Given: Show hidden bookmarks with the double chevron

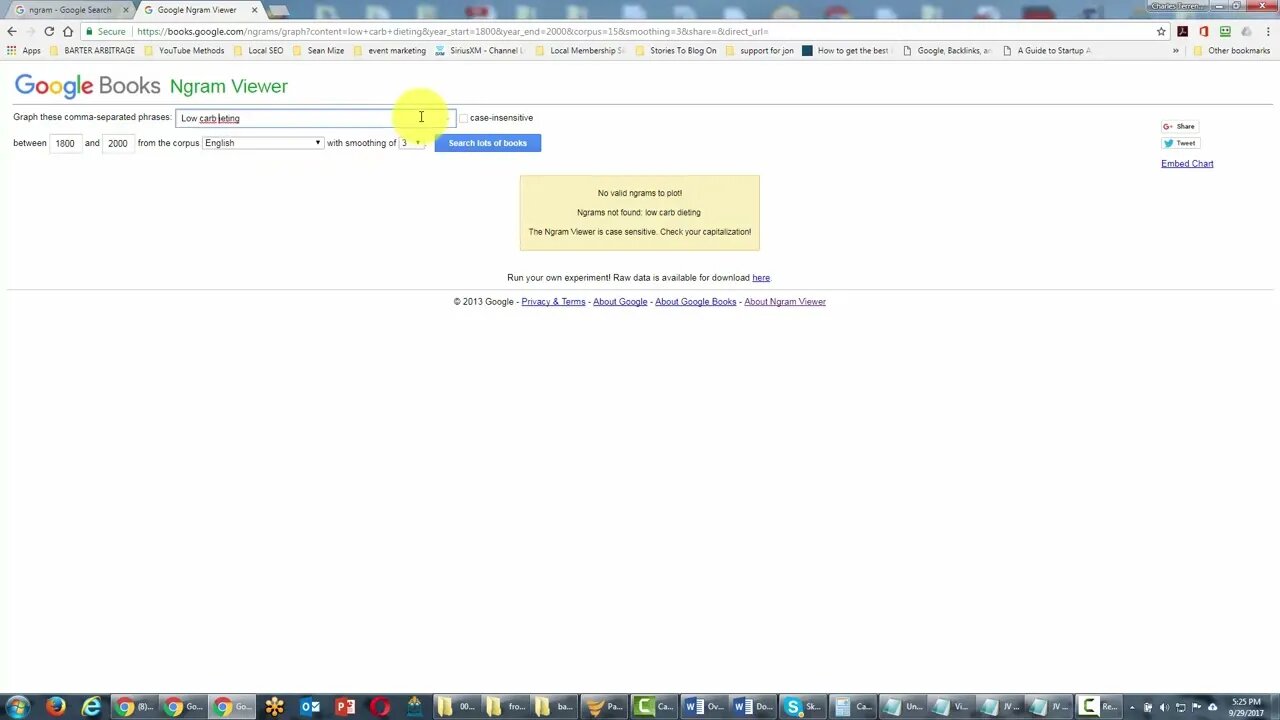Looking at the screenshot, I should 1176,50.
